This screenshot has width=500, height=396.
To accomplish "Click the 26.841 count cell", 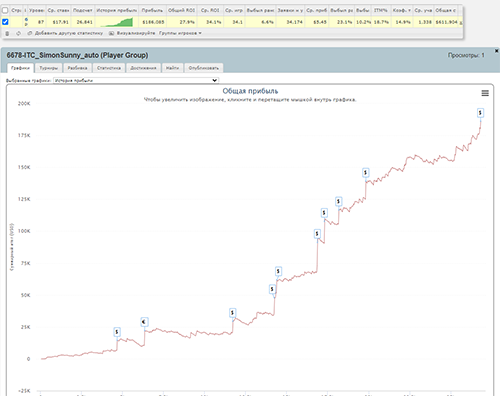I will [x=84, y=22].
